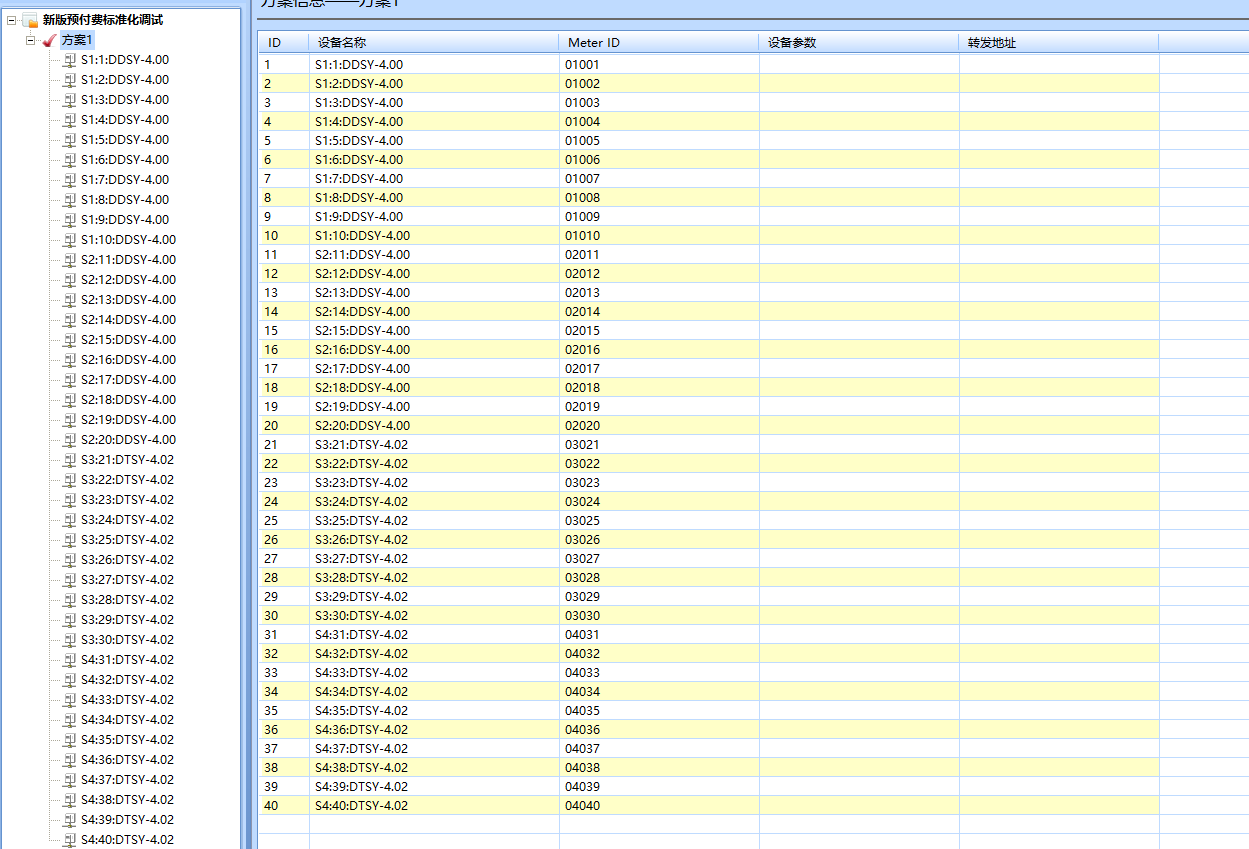The height and width of the screenshot is (849, 1249).
Task: Click device icon next to S3:30:DTSY-4.02
Action: [70, 640]
